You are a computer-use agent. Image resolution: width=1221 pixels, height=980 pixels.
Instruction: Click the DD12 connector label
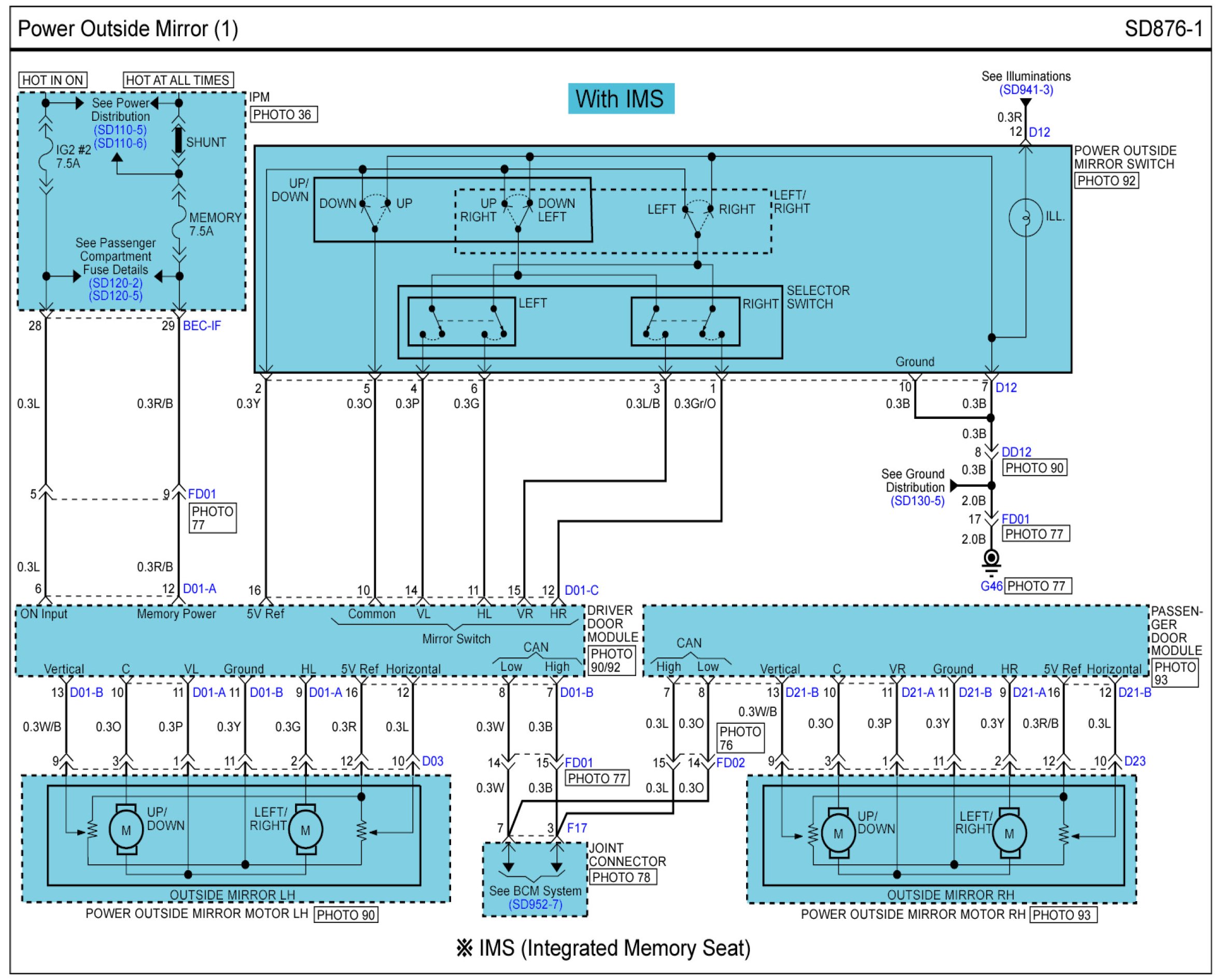(1017, 452)
